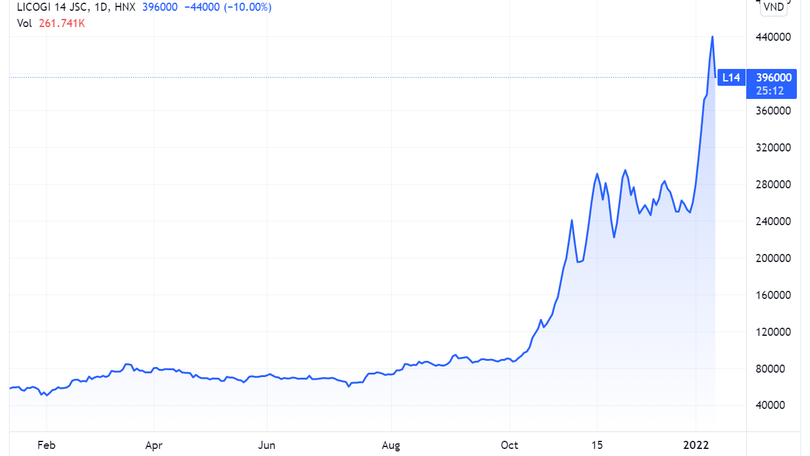Click the 280000 price axis label
This screenshot has width=810, height=456.
(774, 185)
